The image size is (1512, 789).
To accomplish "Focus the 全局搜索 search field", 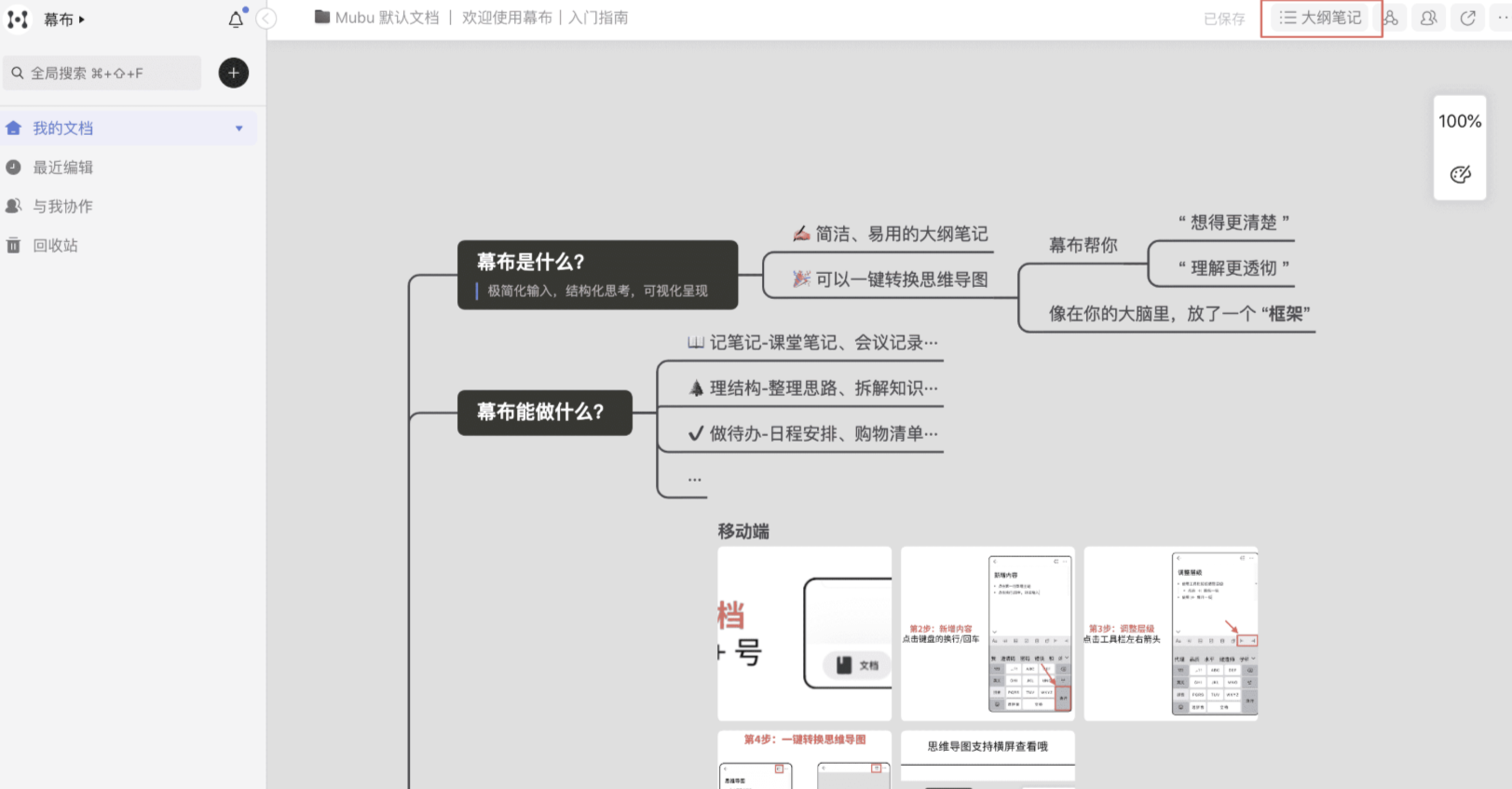I will 102,73.
